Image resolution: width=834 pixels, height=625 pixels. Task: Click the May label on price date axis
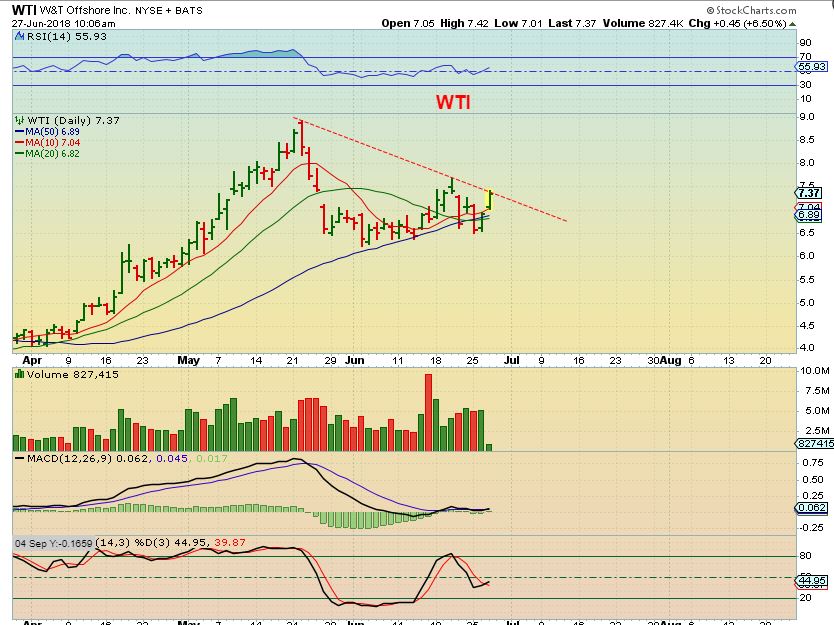188,361
